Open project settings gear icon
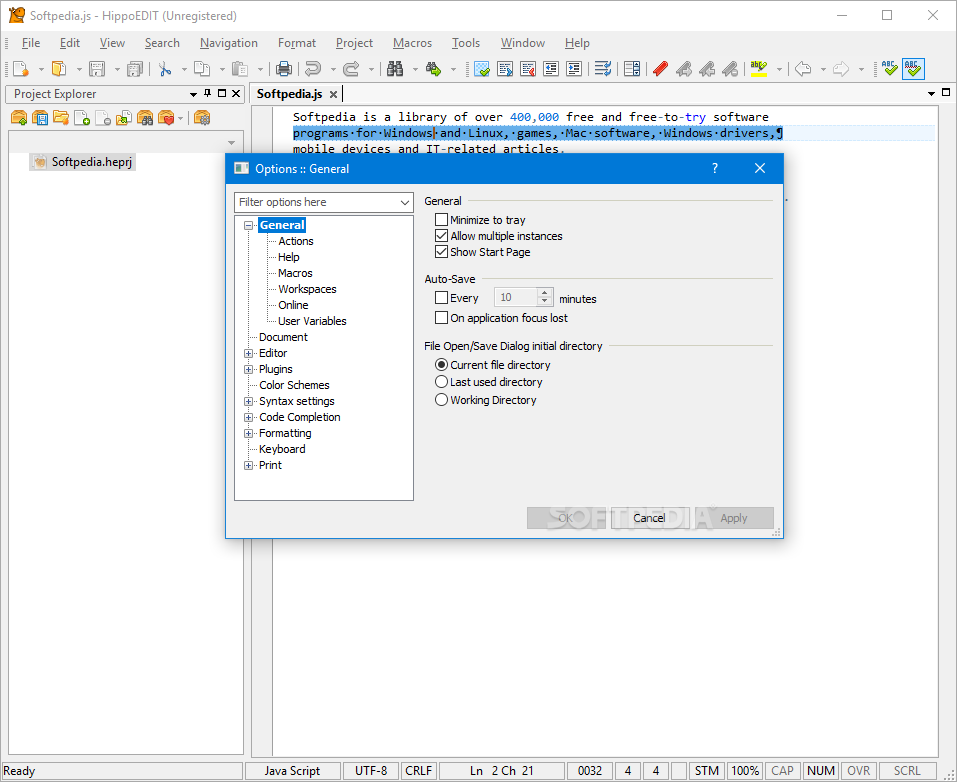The width and height of the screenshot is (957, 782). coord(202,118)
